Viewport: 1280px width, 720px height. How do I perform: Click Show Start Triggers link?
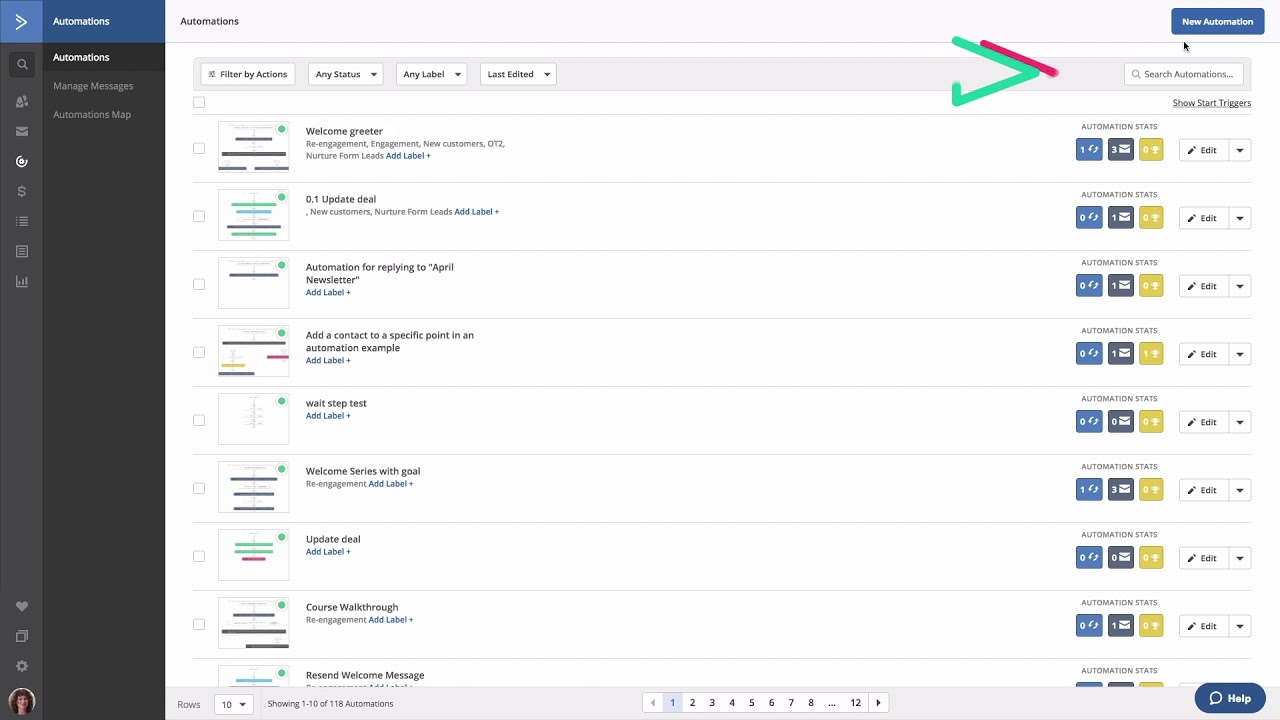click(1211, 103)
